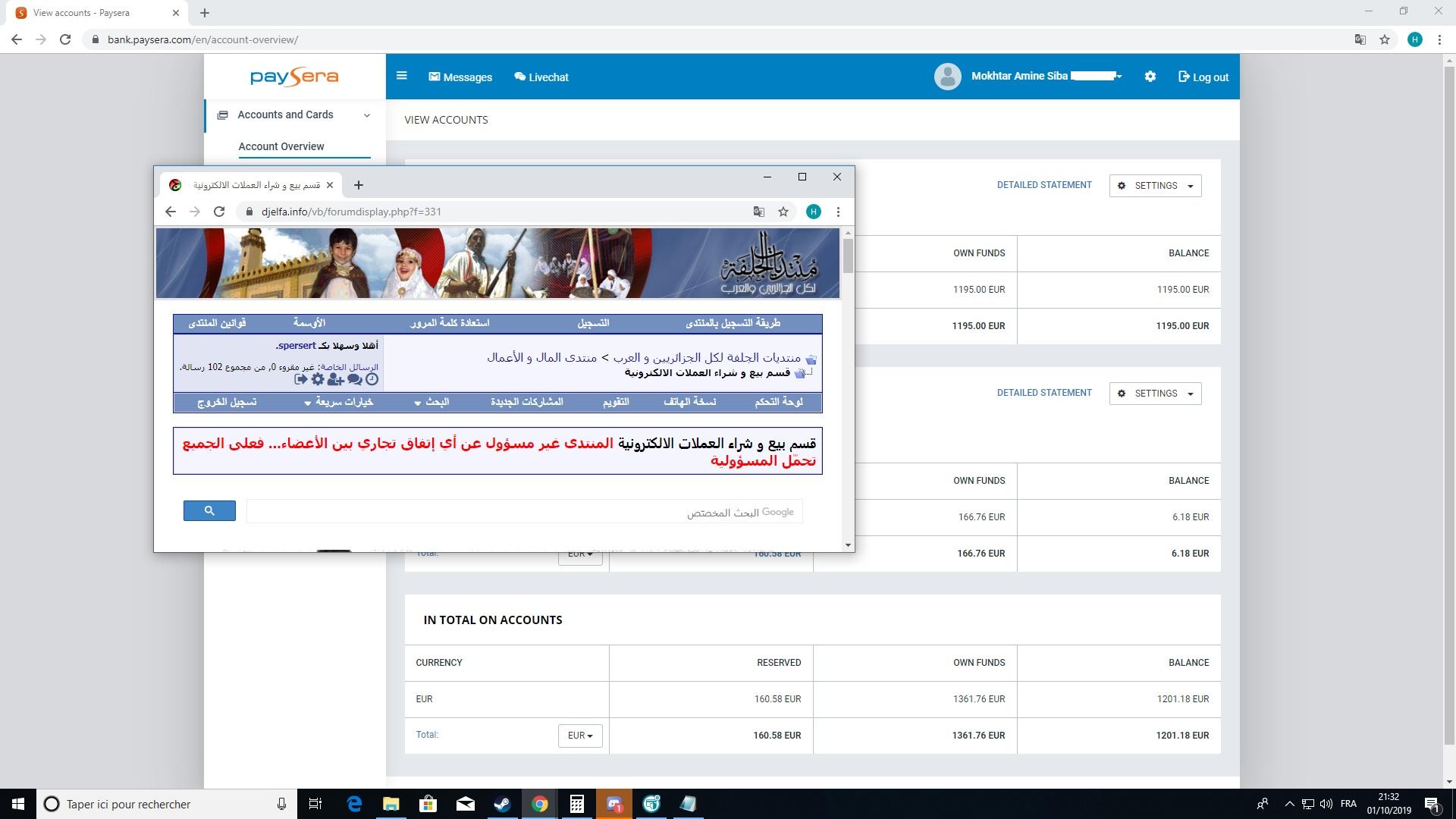Expand user name dropdown Mokhtar Amine Siba
The width and height of the screenshot is (1456, 819).
click(1119, 77)
